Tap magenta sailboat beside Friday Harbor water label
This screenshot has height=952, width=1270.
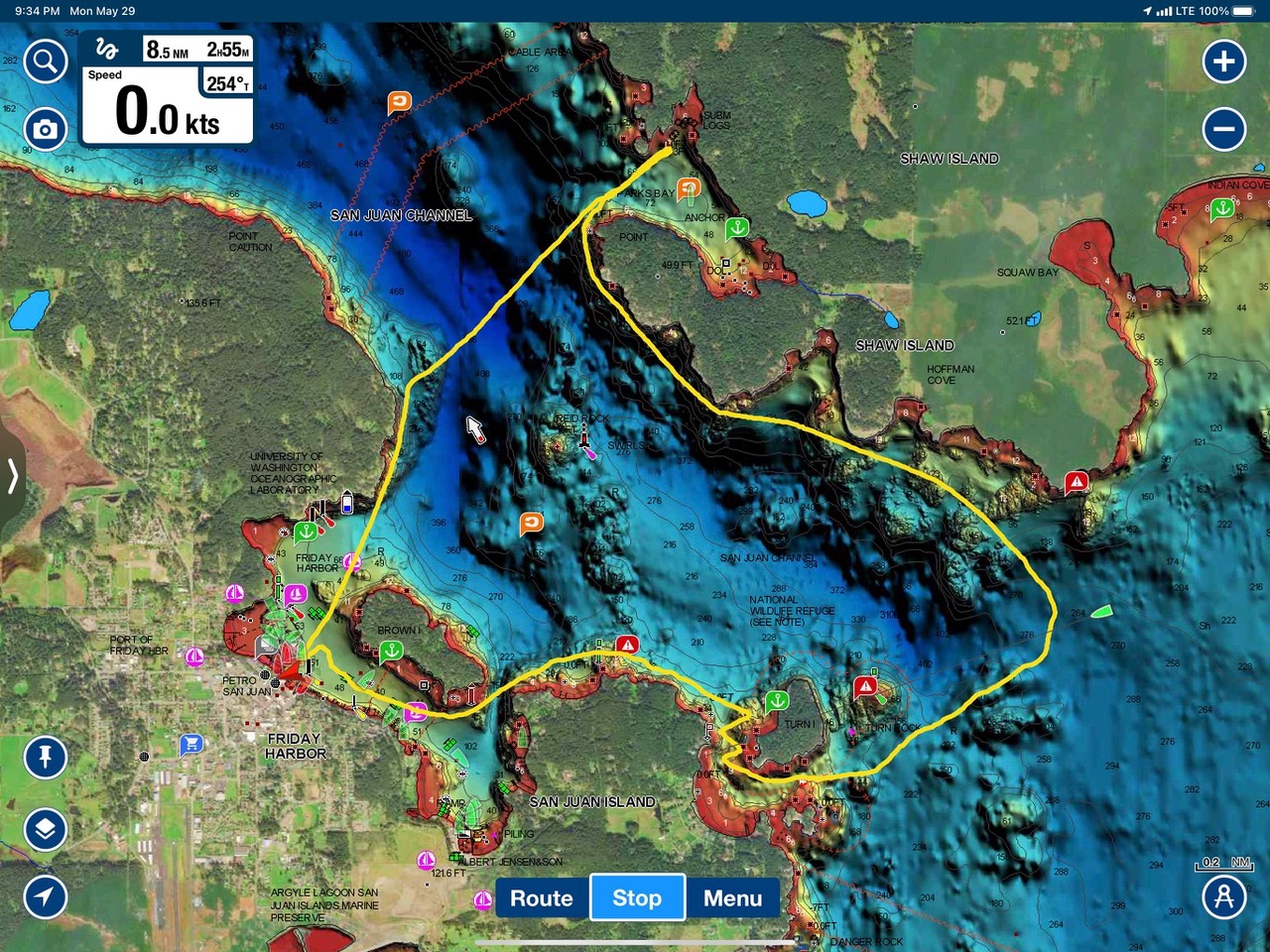[x=351, y=562]
